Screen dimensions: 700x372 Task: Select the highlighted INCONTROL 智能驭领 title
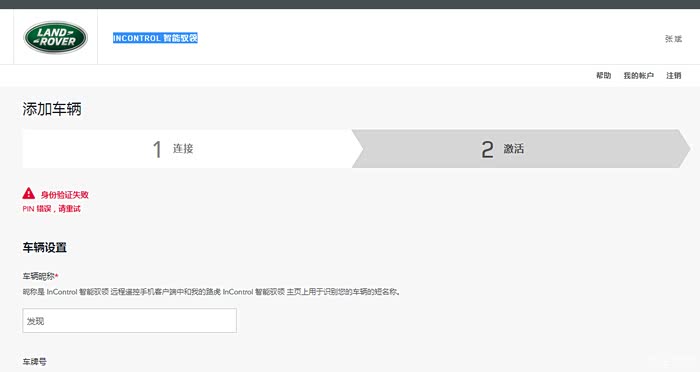coord(155,38)
